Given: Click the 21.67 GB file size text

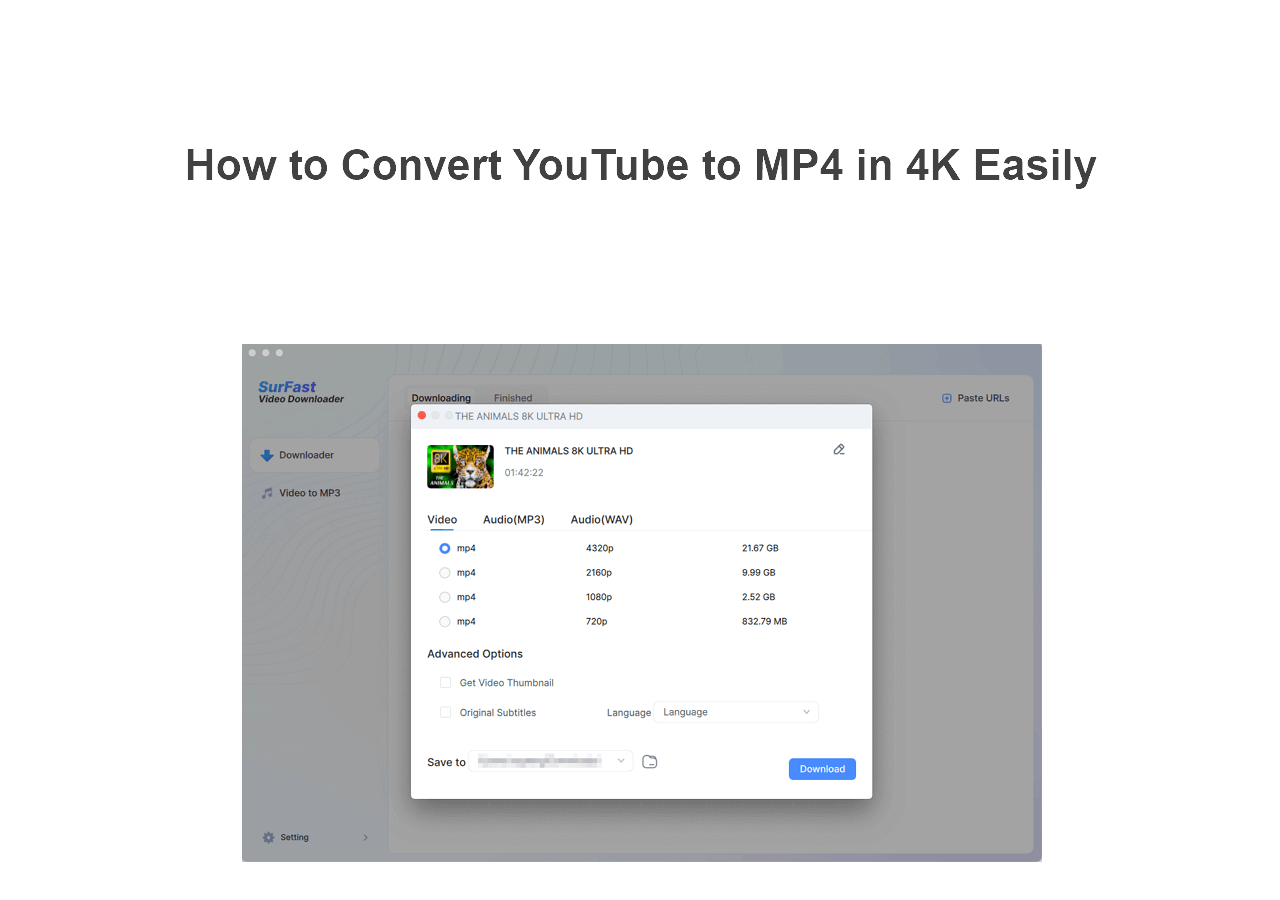Looking at the screenshot, I should click(760, 549).
